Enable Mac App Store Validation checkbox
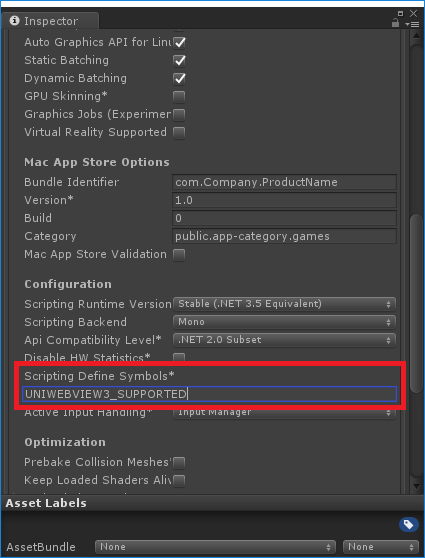The height and width of the screenshot is (558, 425). pyautogui.click(x=179, y=255)
